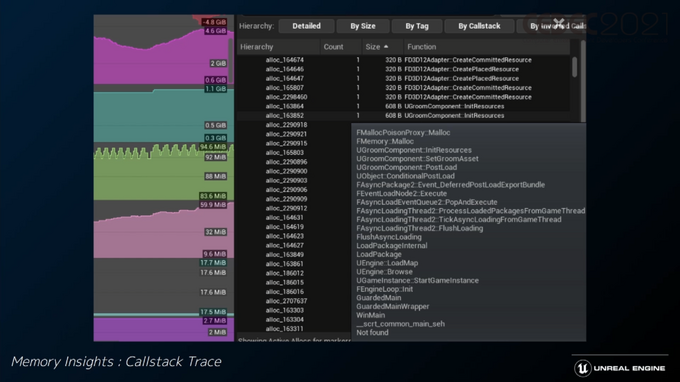Select row alloc_164627

(284, 245)
